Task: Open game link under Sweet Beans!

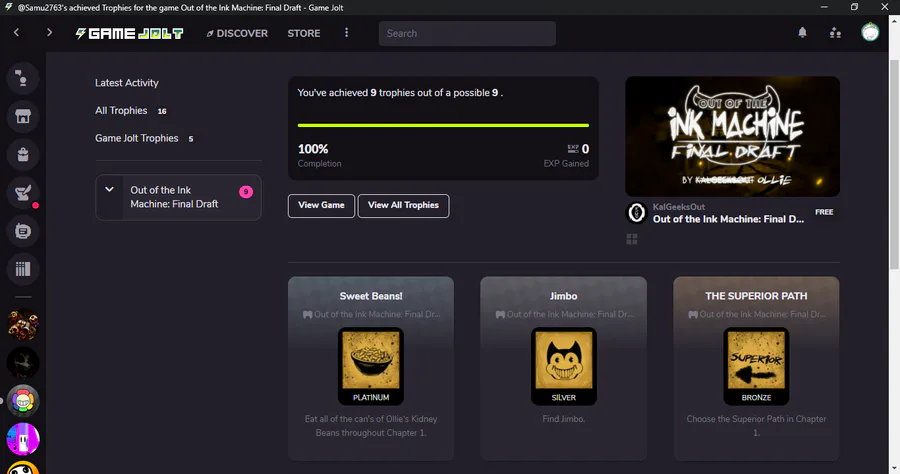Action: 371,314
